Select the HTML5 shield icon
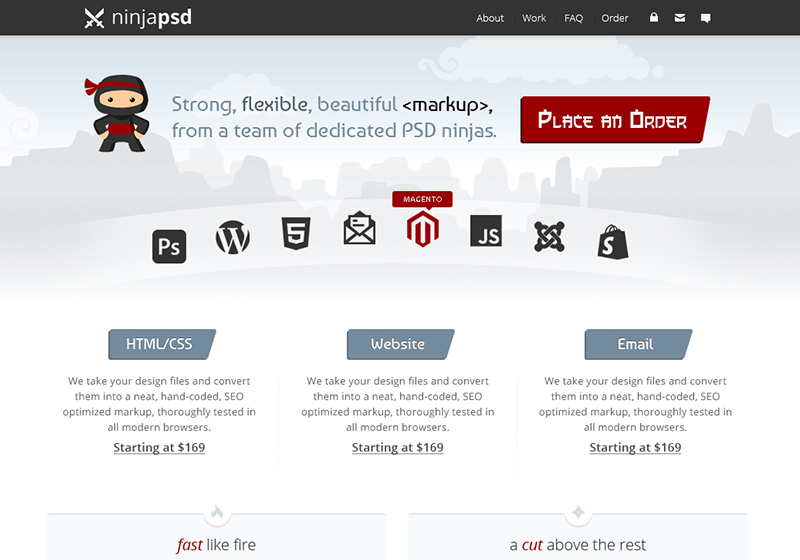 coord(296,233)
